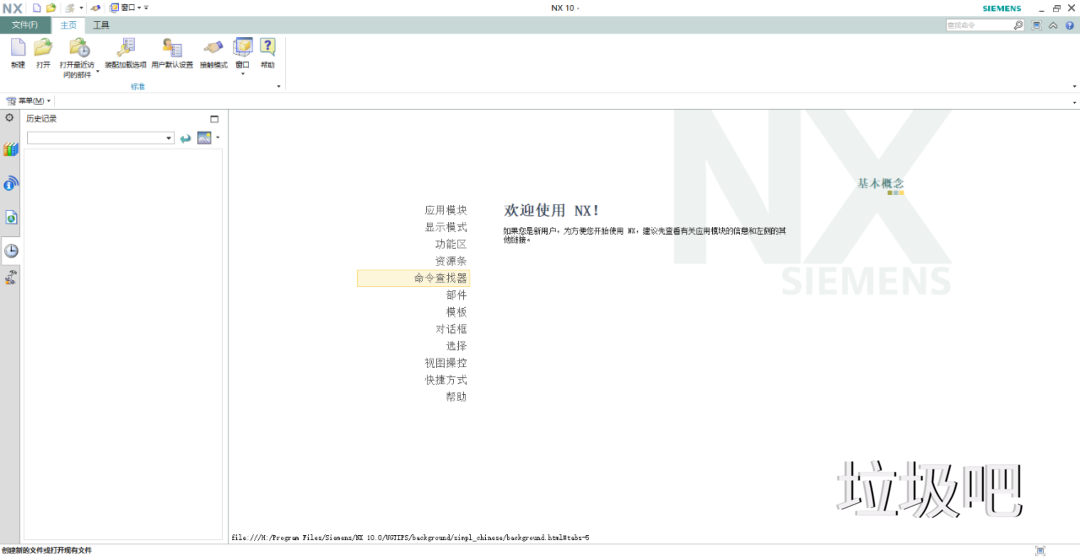Screen dimensions: 1080x557
Task: Expand the 打开最近访问的部件 recent parts dropdown
Action: click(97, 71)
